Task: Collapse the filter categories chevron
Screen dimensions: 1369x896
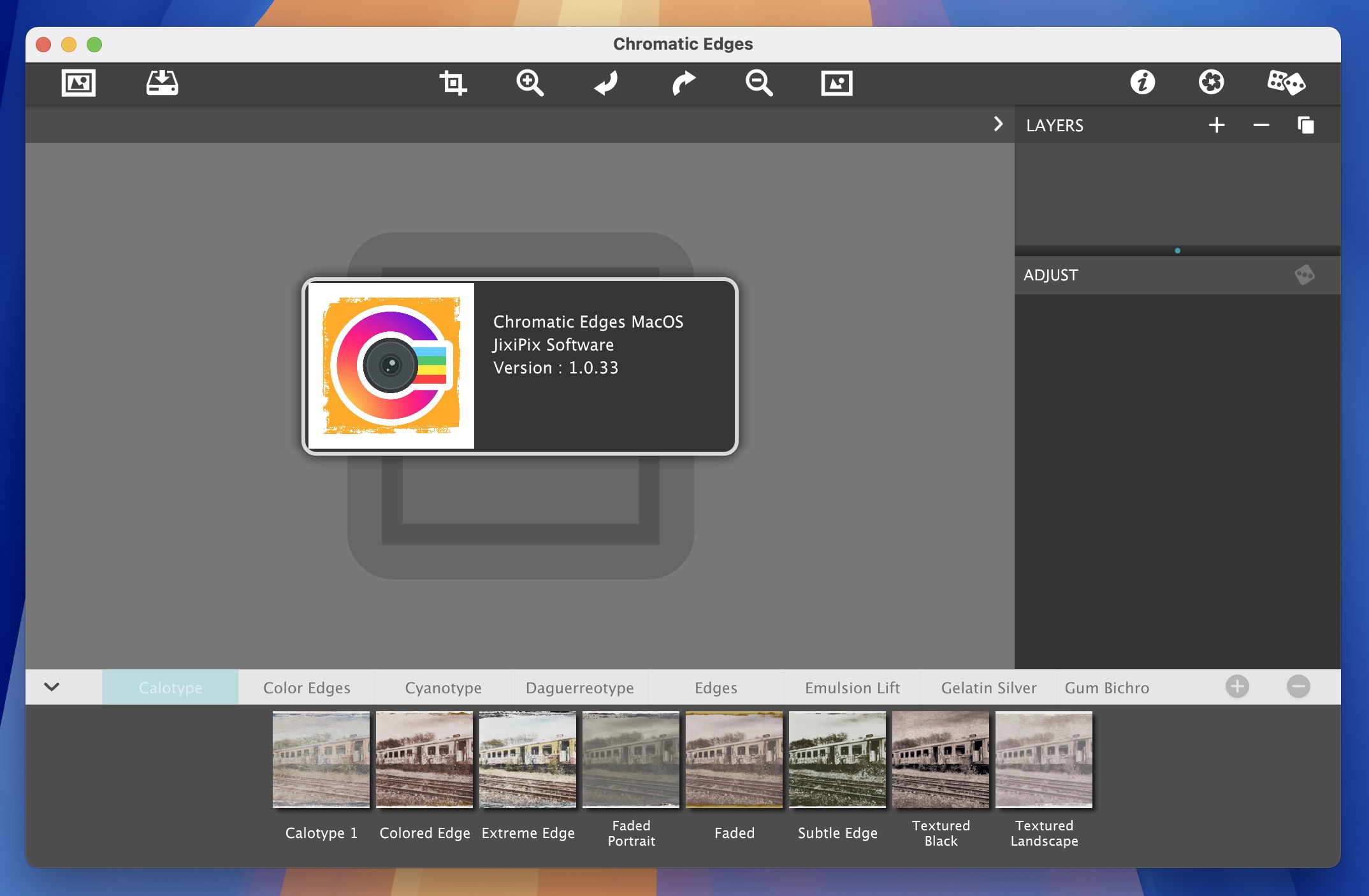Action: [x=51, y=687]
